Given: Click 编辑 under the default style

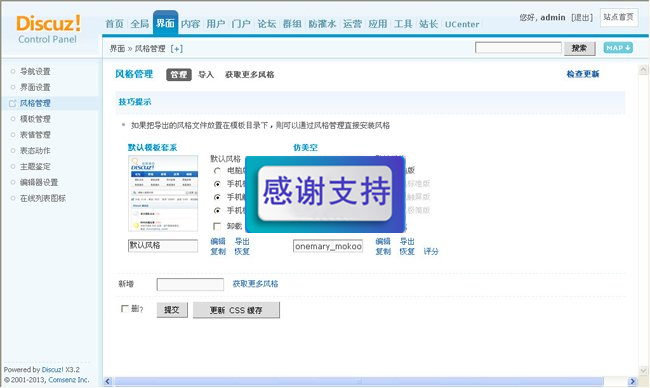Looking at the screenshot, I should tap(218, 241).
